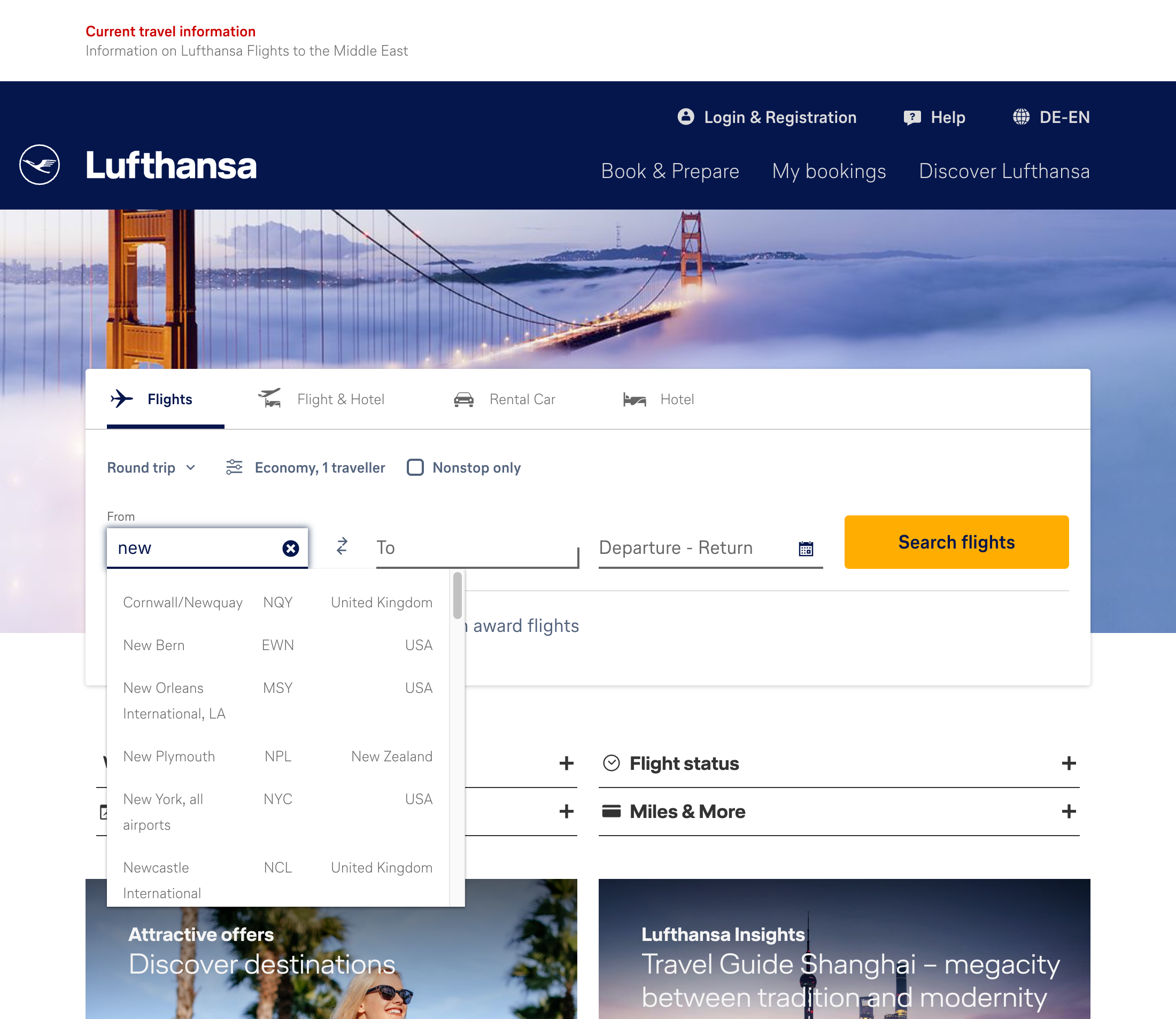Screen dimensions: 1176x1019
Task: Clear the From field using the X icon
Action: 290,547
